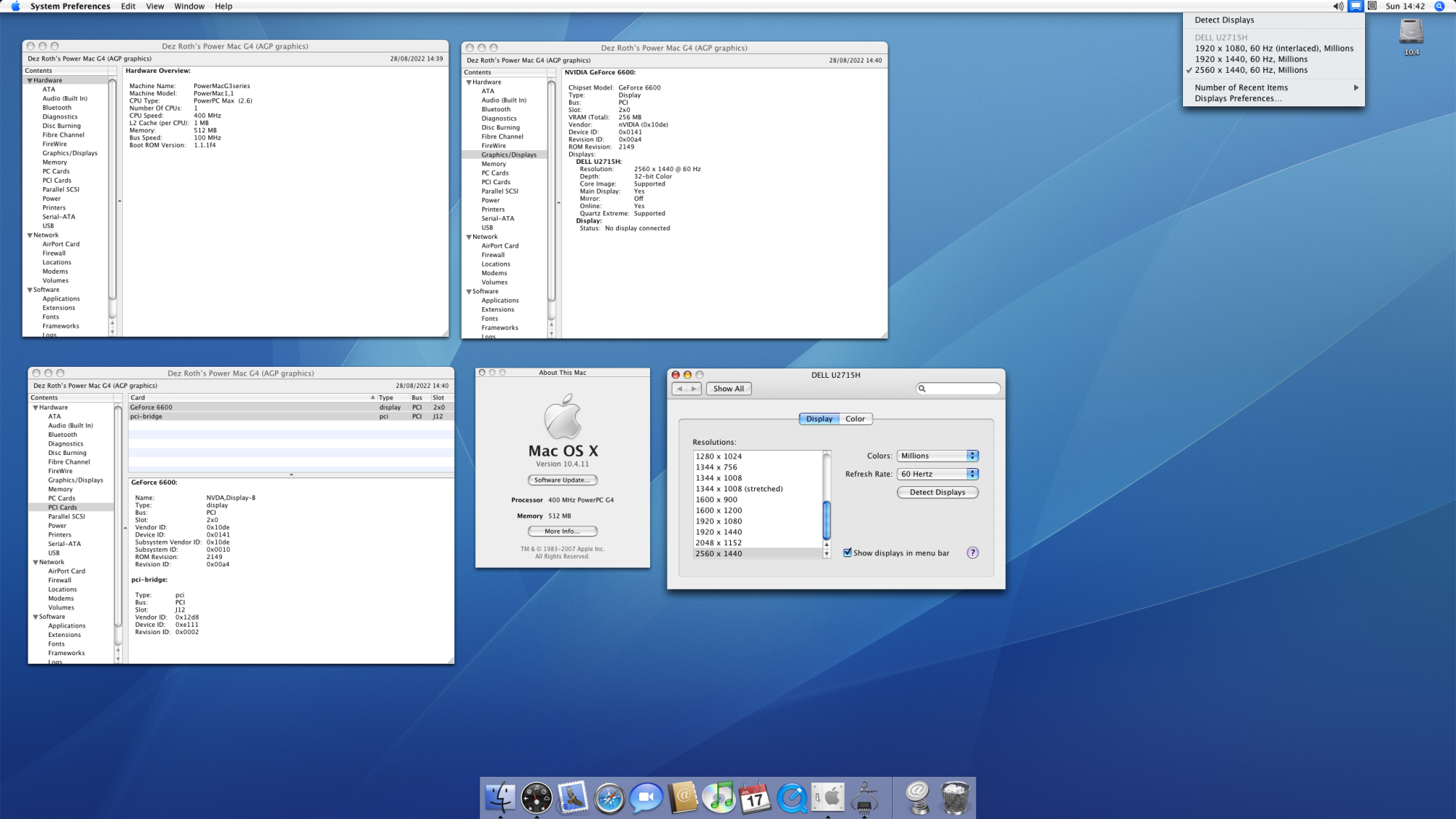Collapse Software triangle in Hardware Overview window

[30, 290]
